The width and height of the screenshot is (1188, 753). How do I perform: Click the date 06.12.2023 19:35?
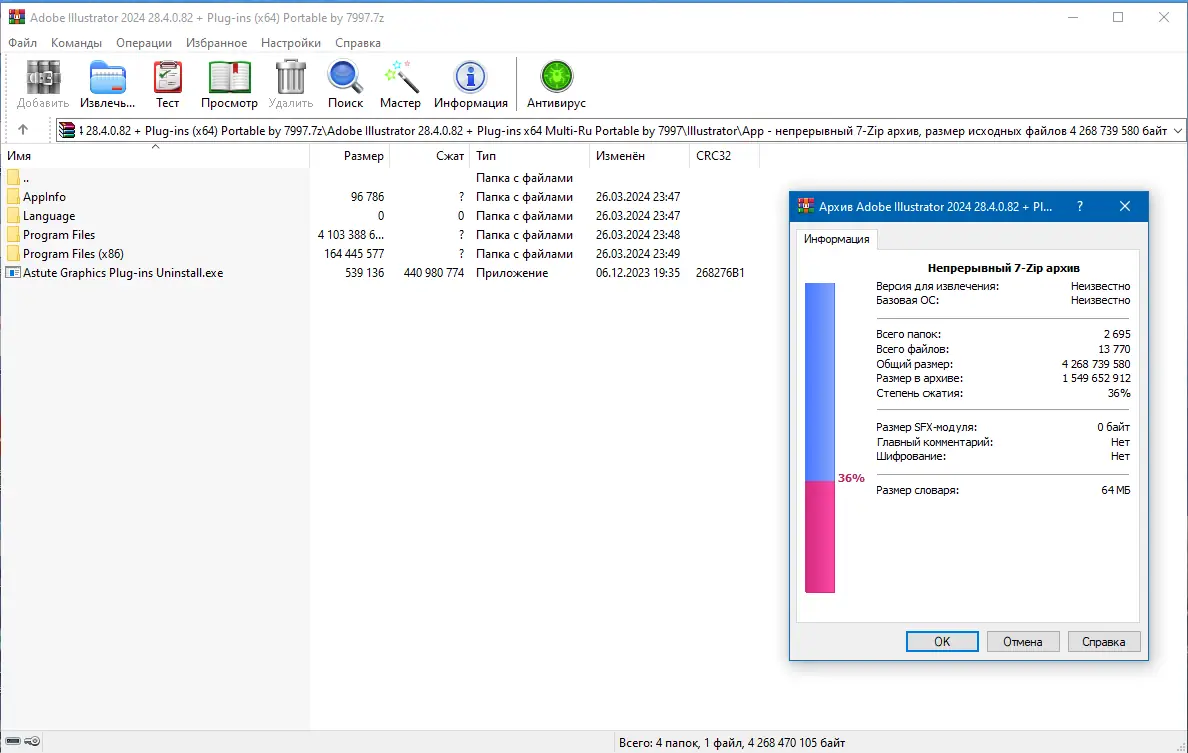[x=638, y=273]
